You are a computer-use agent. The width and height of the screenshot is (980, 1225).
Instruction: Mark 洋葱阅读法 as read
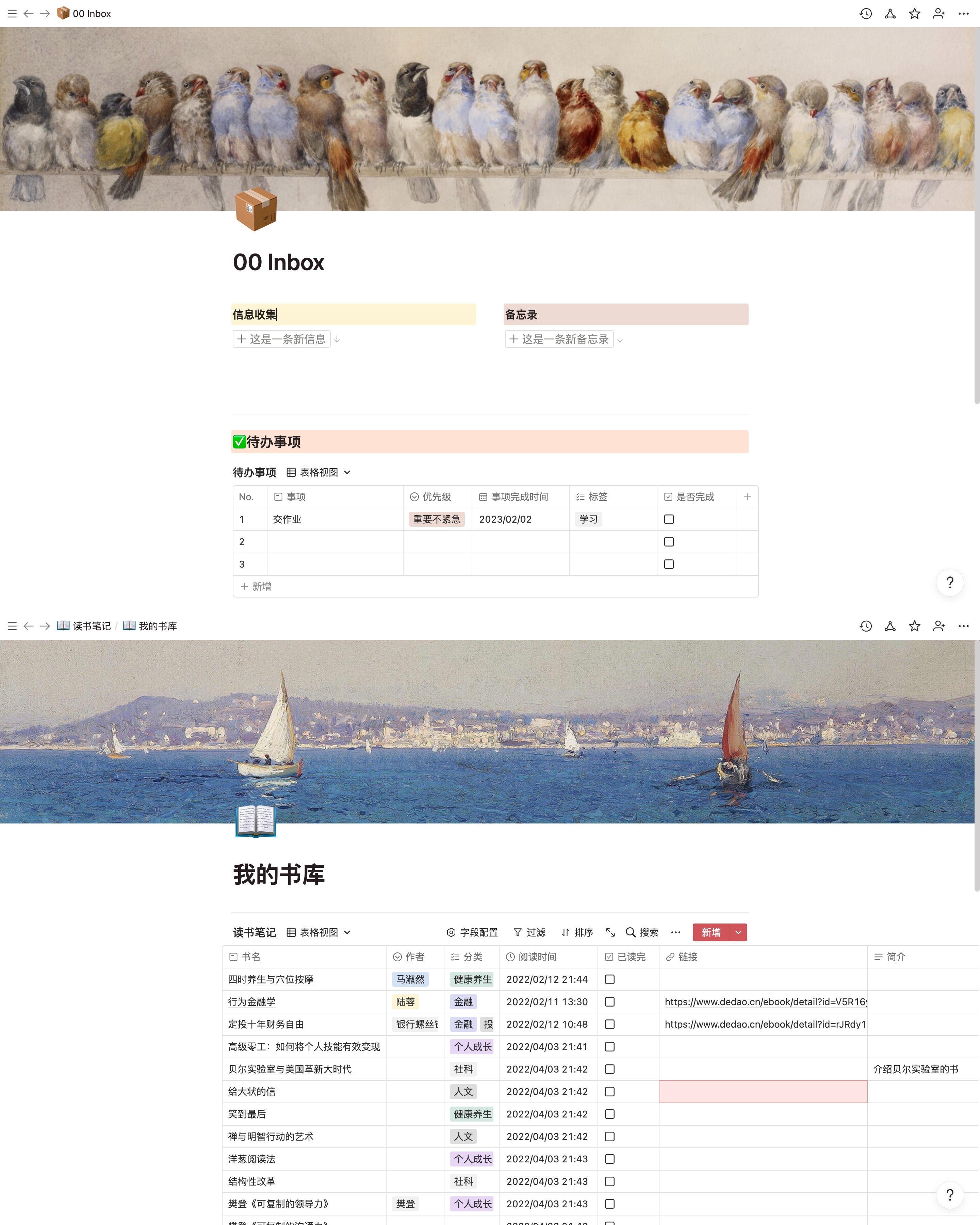click(x=609, y=1159)
